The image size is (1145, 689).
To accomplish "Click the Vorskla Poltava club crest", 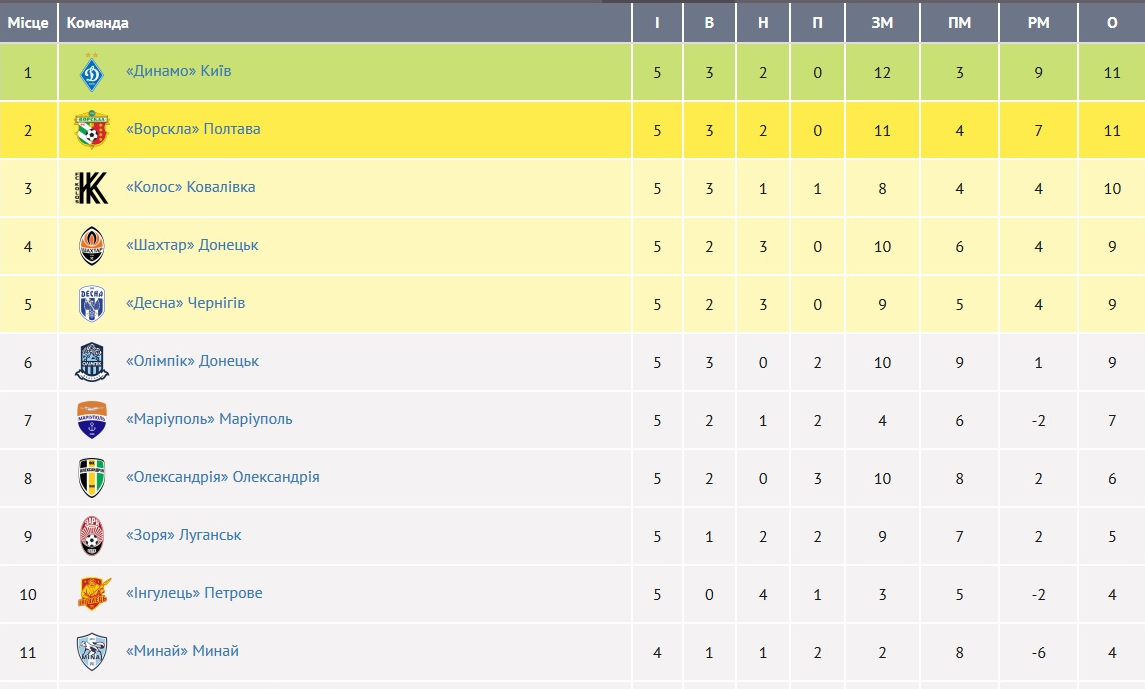I will (x=92, y=130).
